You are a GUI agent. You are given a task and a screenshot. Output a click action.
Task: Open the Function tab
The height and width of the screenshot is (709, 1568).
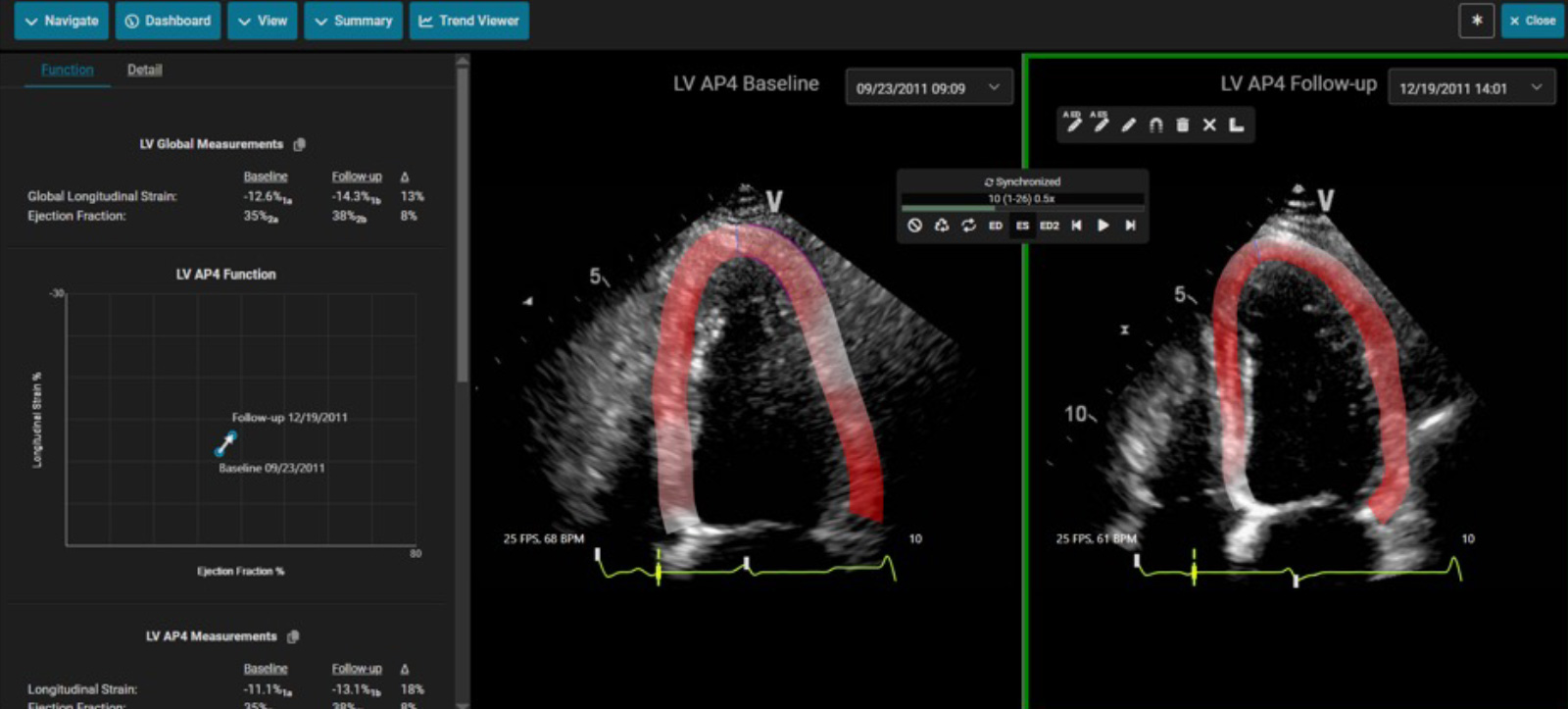pos(68,70)
